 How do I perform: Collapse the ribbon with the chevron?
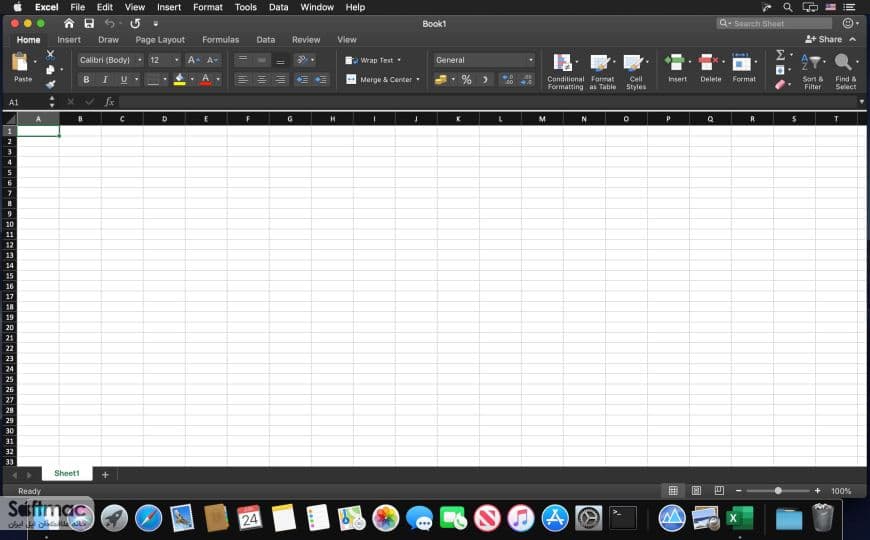(x=853, y=39)
